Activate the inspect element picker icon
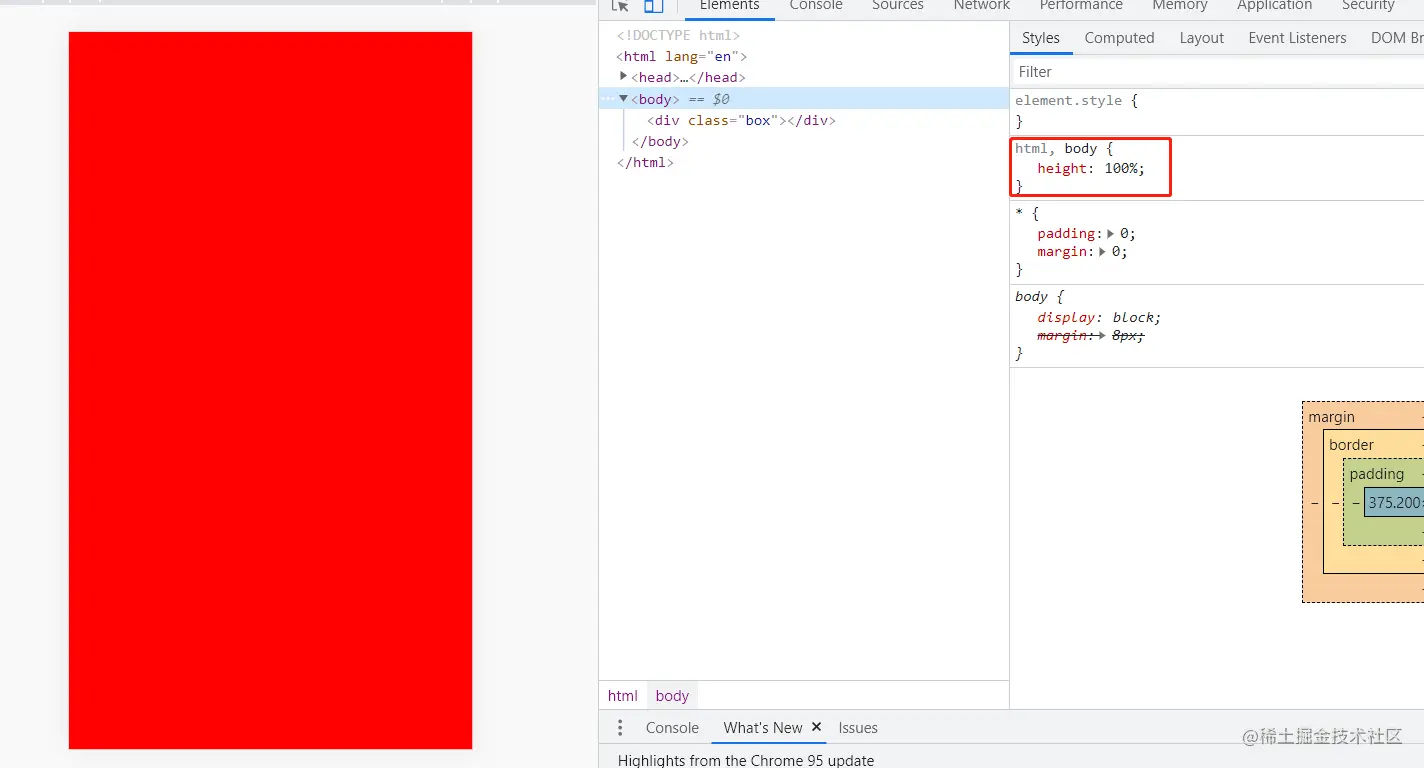Image resolution: width=1424 pixels, height=768 pixels. click(x=620, y=6)
